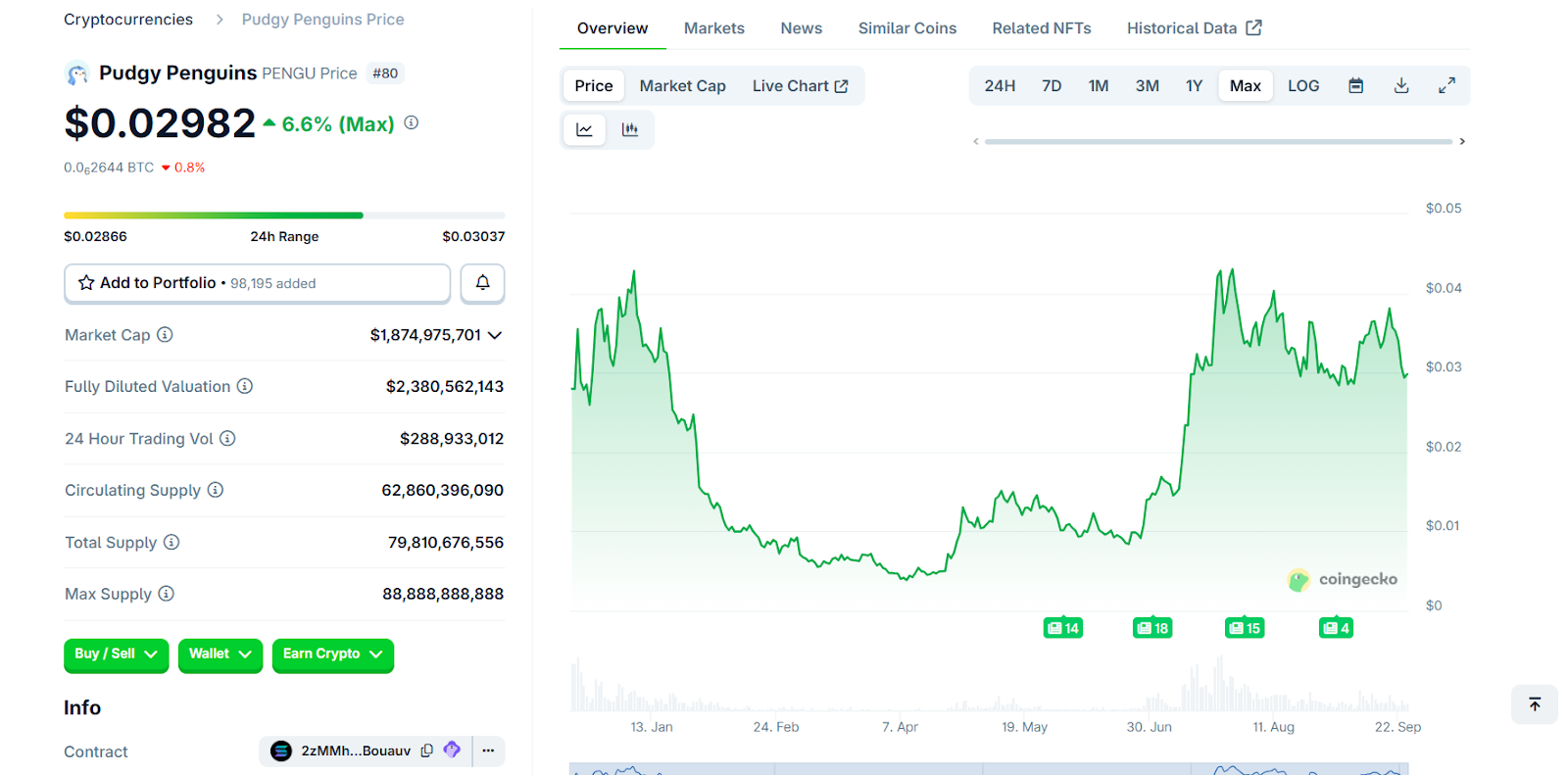
Task: Open the Buy / Sell dropdown
Action: (x=116, y=654)
